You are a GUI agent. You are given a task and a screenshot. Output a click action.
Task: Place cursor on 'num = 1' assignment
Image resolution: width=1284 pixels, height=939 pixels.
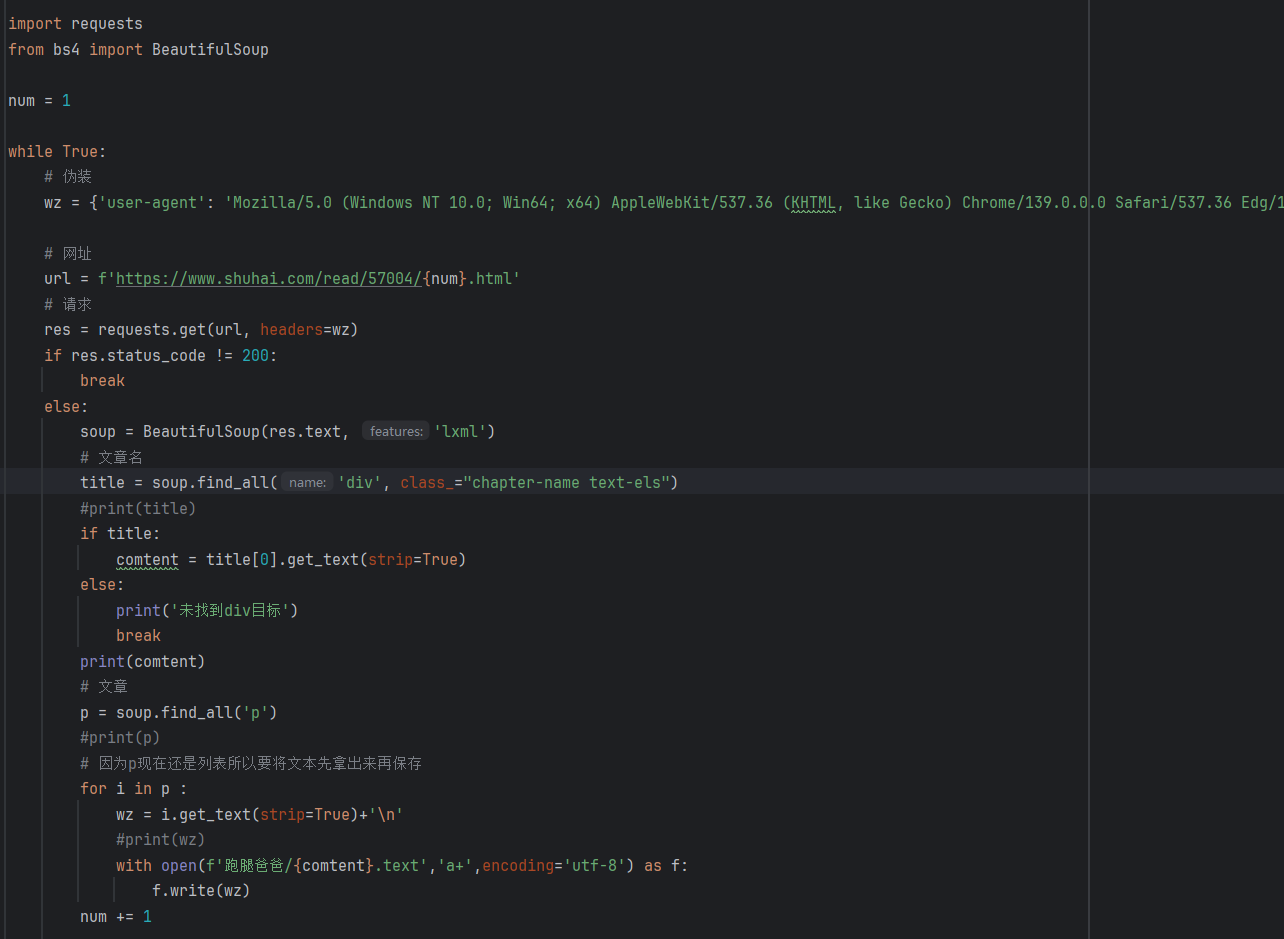click(39, 100)
